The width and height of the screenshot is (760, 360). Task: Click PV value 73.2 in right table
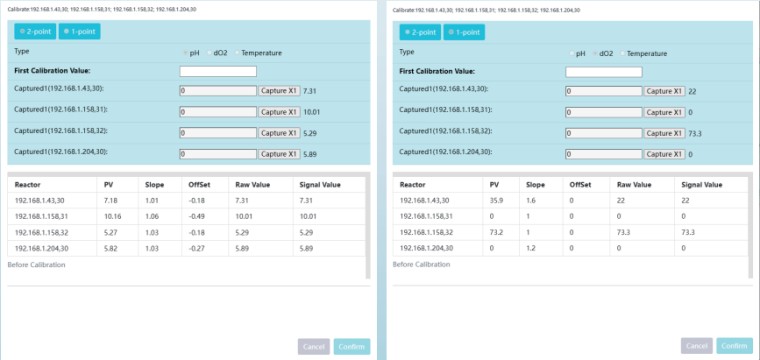495,233
